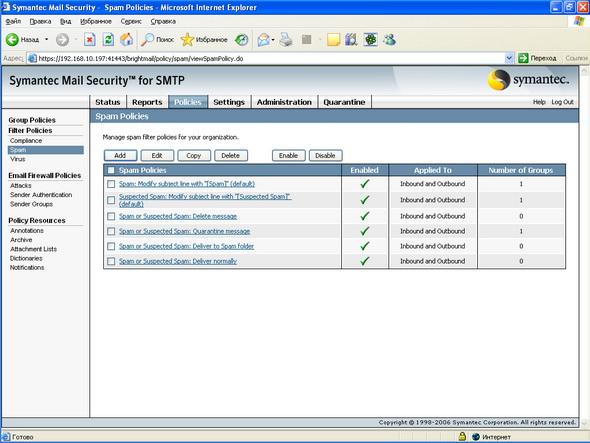
Task: Click the Интернет zone globe icon
Action: pyautogui.click(x=476, y=437)
